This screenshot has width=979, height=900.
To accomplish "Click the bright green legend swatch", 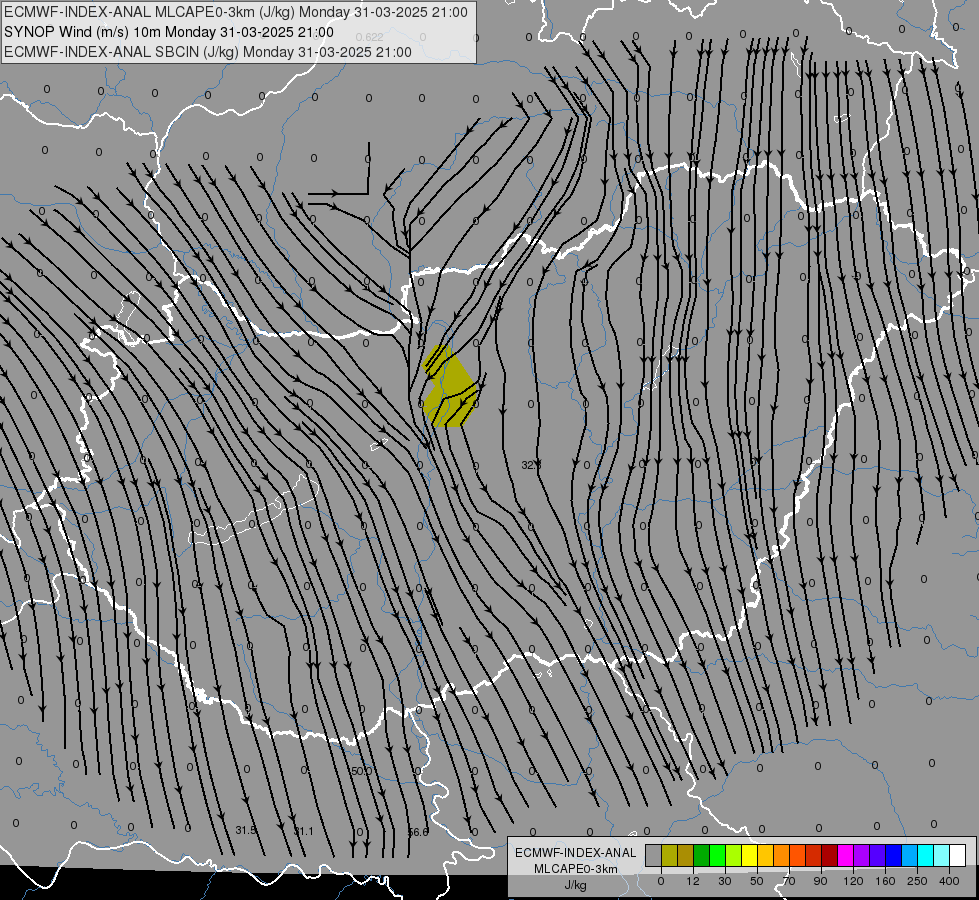I will [717, 855].
